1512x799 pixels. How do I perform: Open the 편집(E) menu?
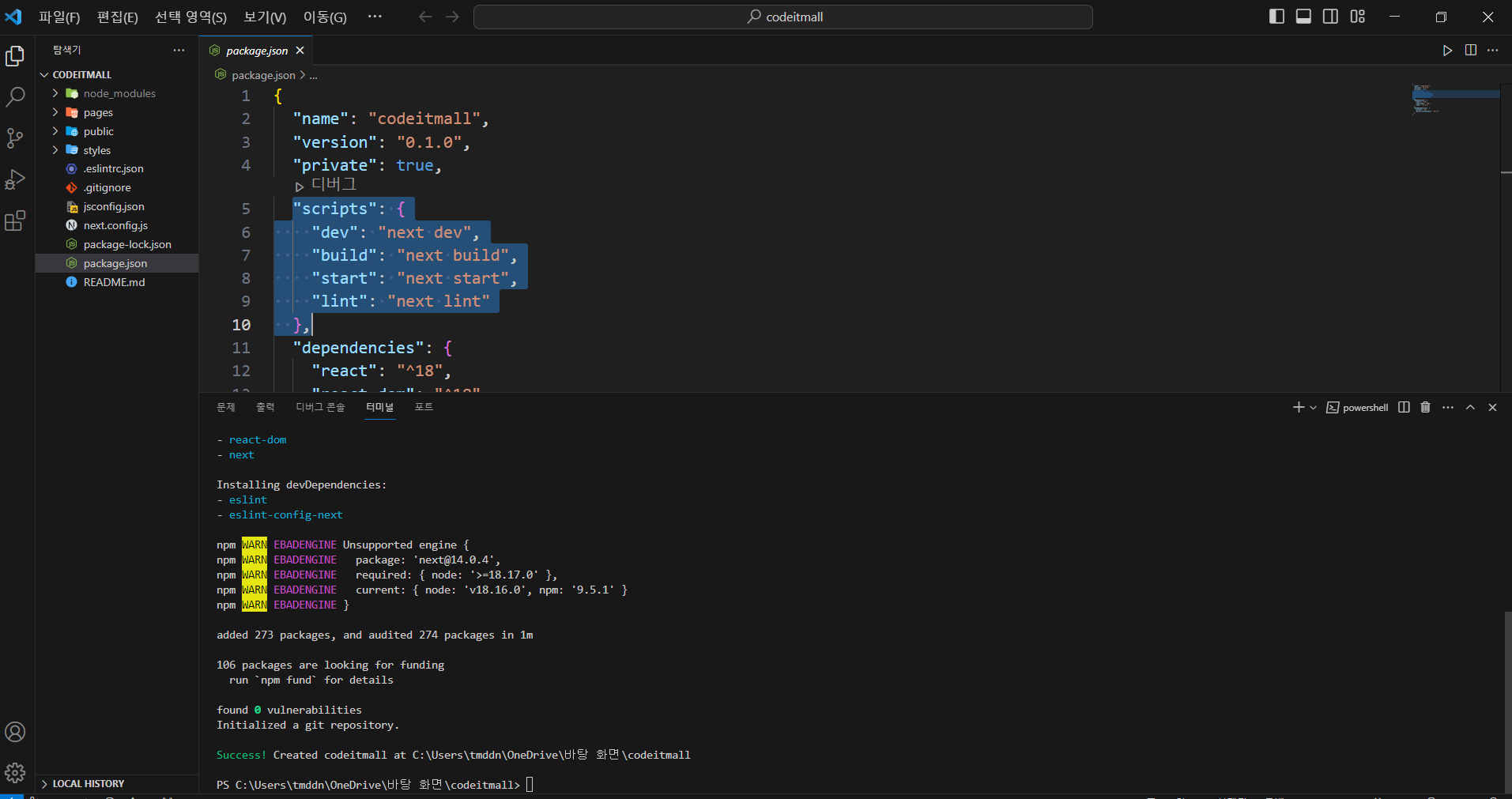(x=117, y=17)
